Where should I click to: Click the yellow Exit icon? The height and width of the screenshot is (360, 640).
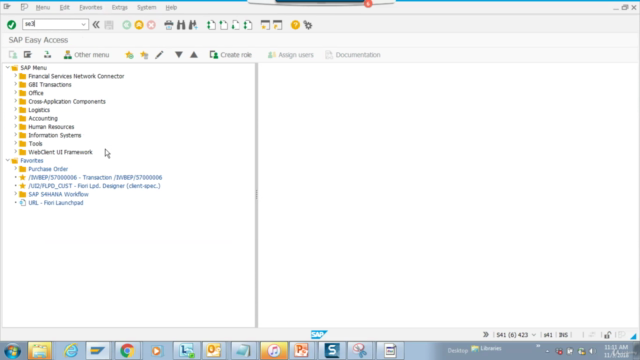pyautogui.click(x=139, y=25)
